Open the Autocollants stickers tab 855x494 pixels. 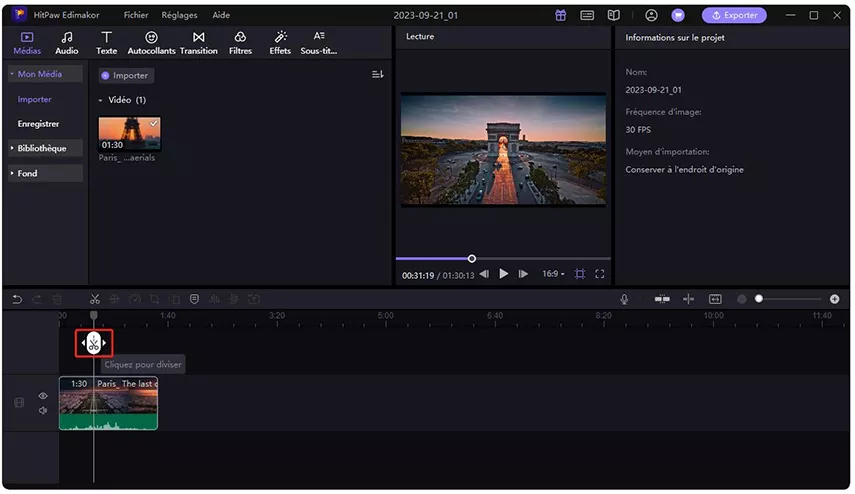pos(151,43)
